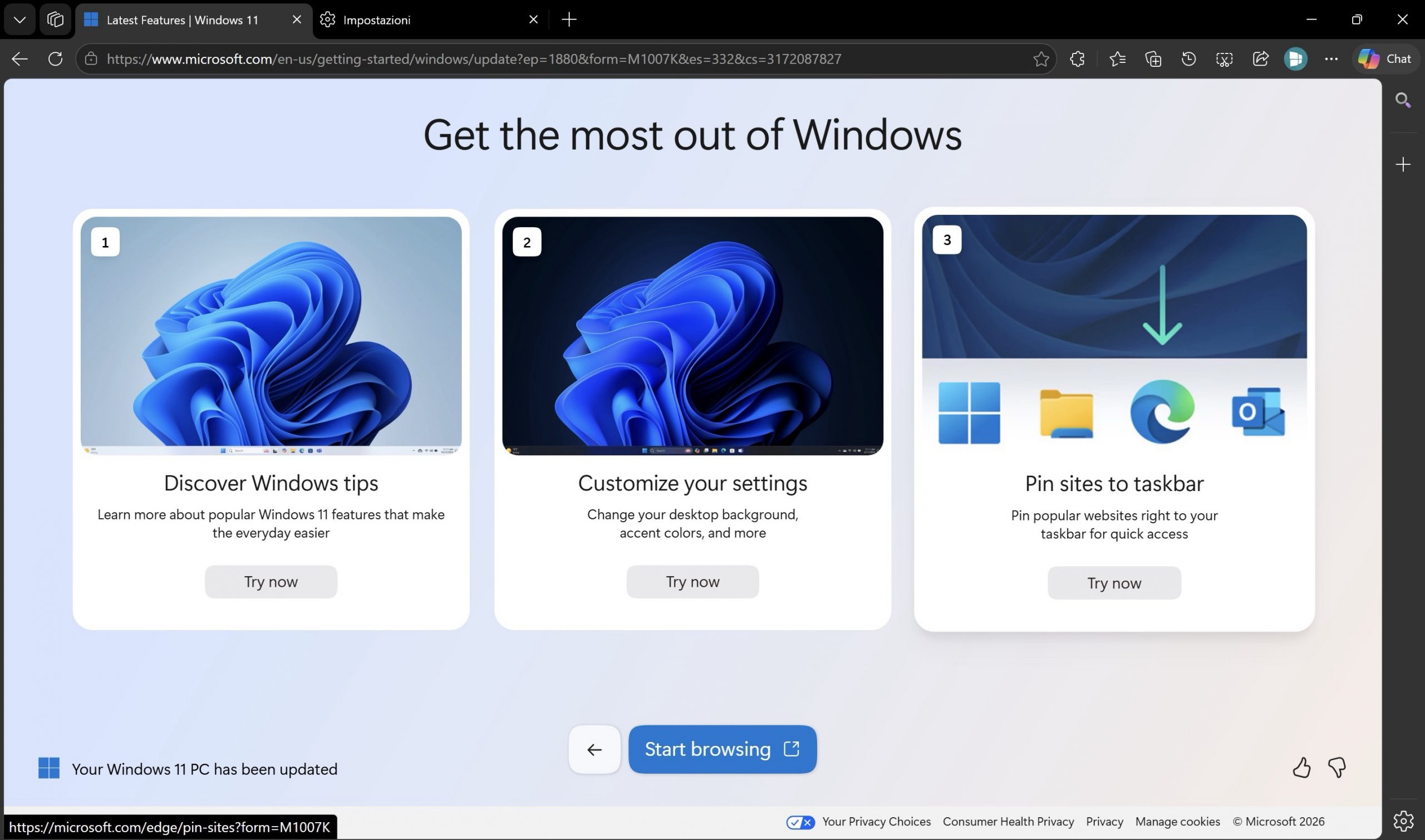This screenshot has width=1425, height=840.
Task: Open Consumer Health Privacy link
Action: point(1009,822)
